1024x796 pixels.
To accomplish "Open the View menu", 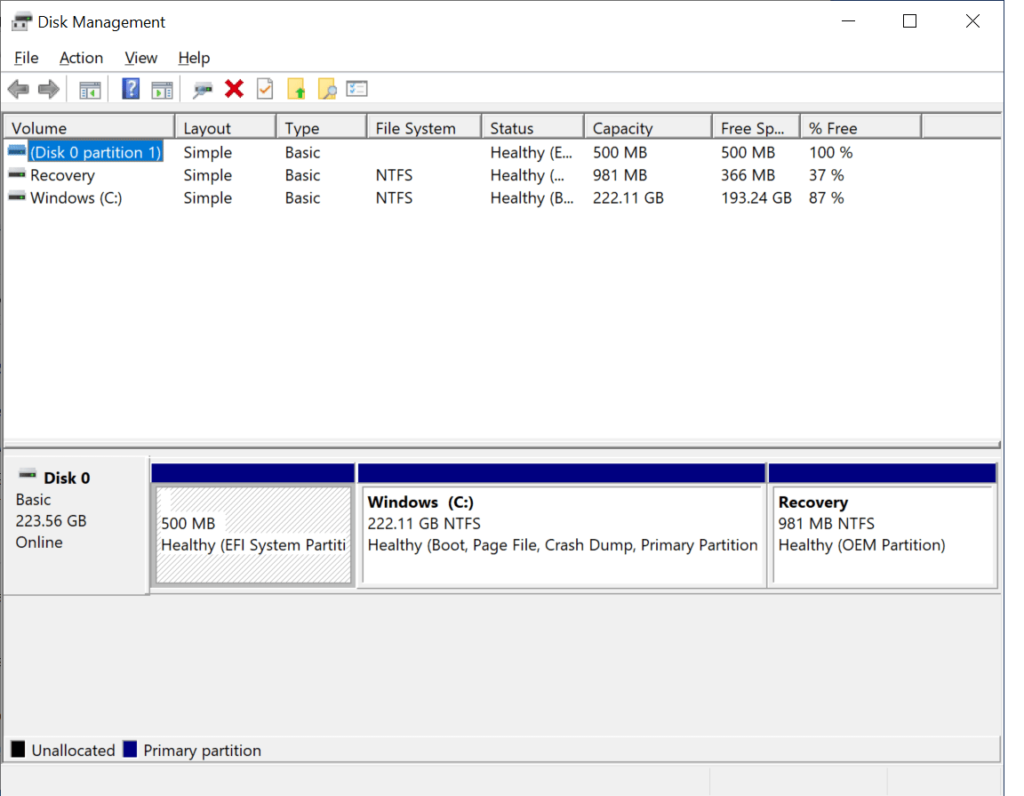I will [141, 58].
